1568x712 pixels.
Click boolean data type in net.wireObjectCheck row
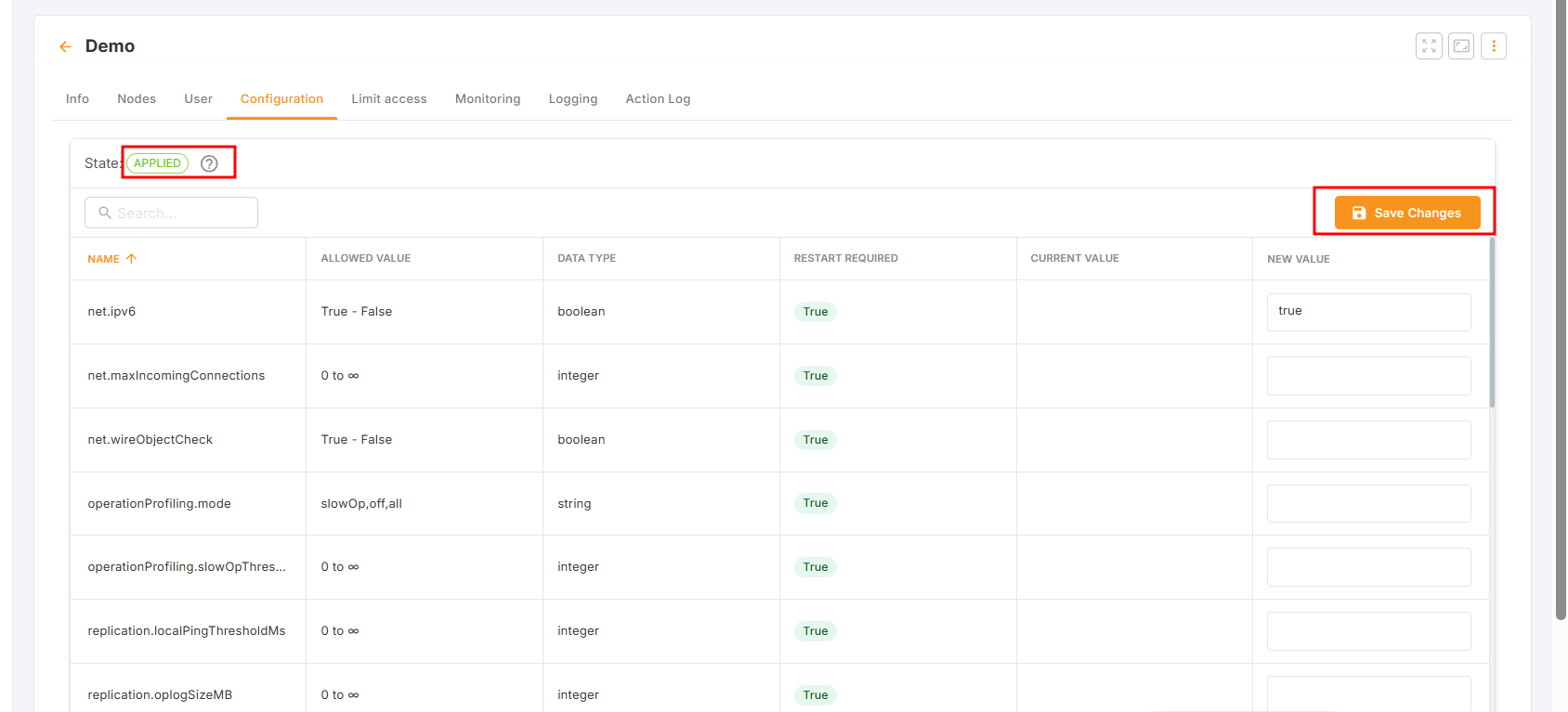pos(581,440)
